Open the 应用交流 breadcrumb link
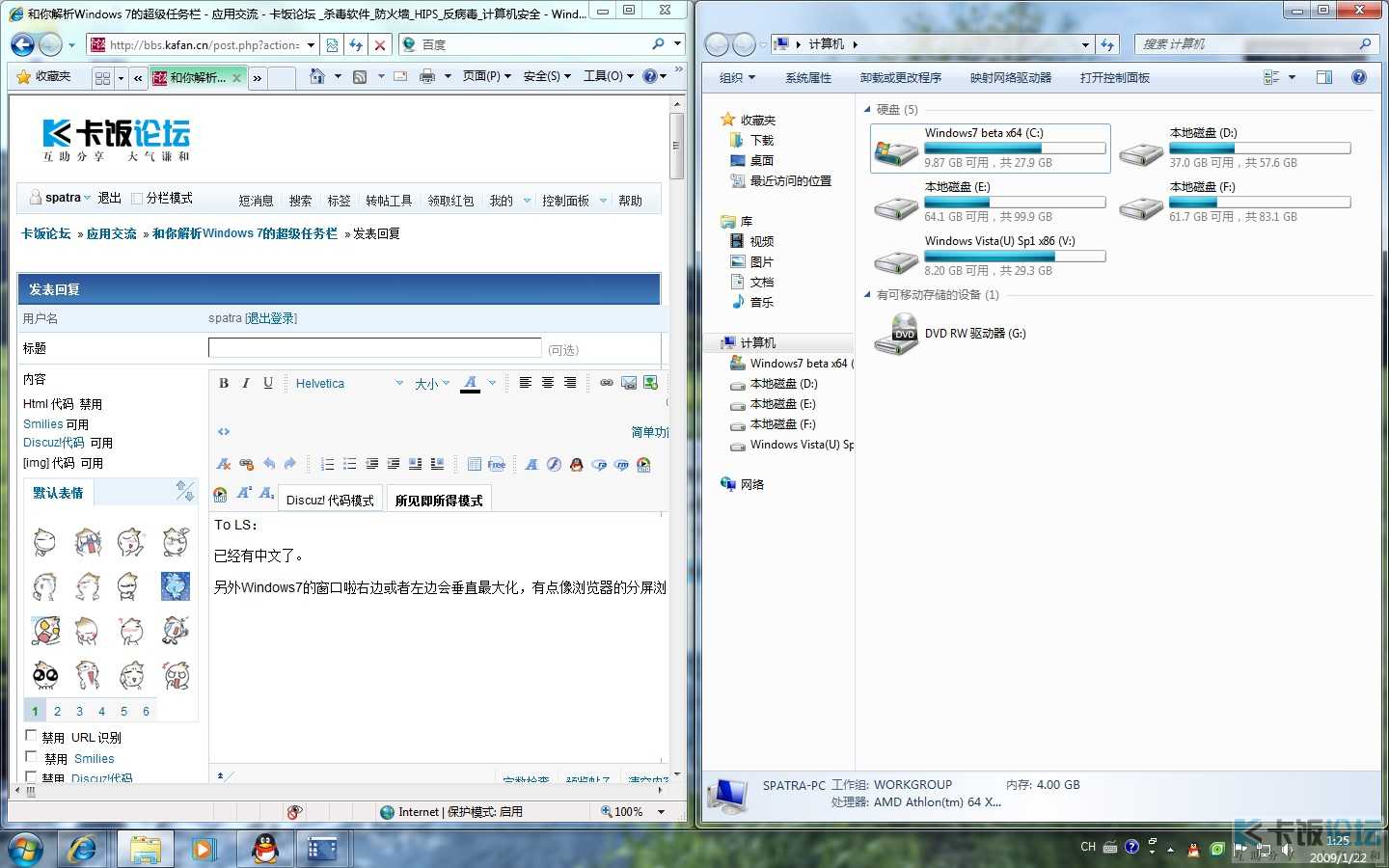Viewport: 1389px width, 868px height. tap(112, 233)
